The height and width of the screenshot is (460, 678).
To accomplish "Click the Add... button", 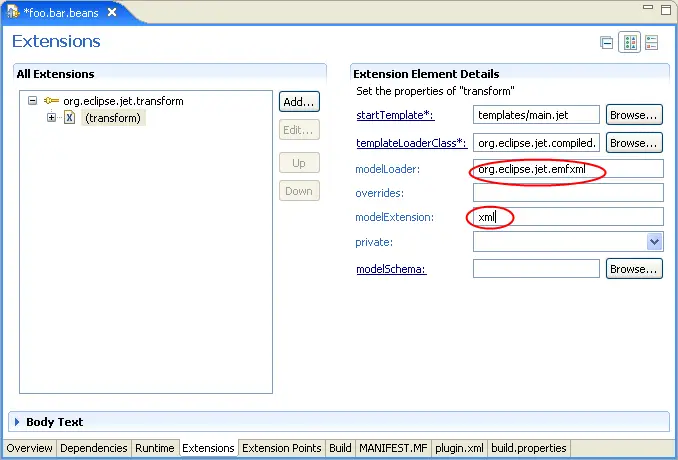I will coord(299,102).
